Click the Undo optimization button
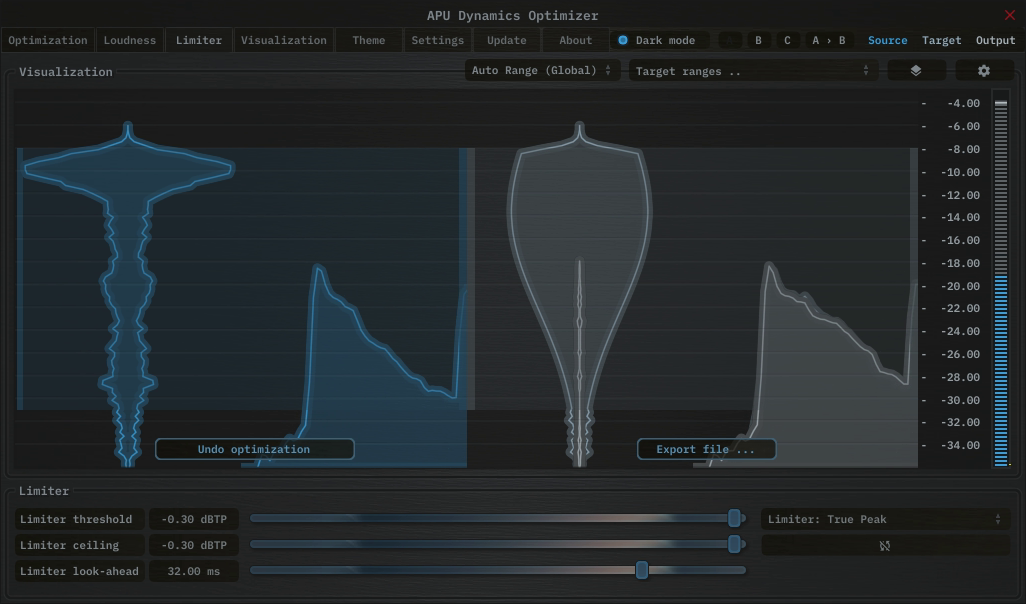Image resolution: width=1026 pixels, height=604 pixels. click(255, 449)
